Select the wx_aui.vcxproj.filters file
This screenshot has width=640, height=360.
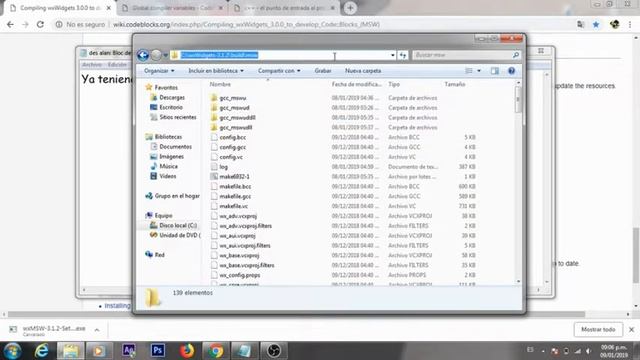click(x=245, y=246)
